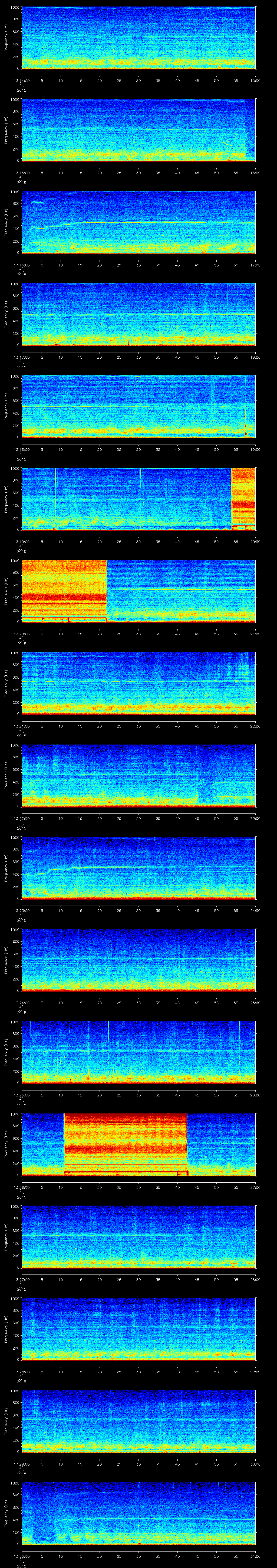The width and height of the screenshot is (277, 1568).
Task: Click the 19:00 end time label
Action: (x=256, y=449)
